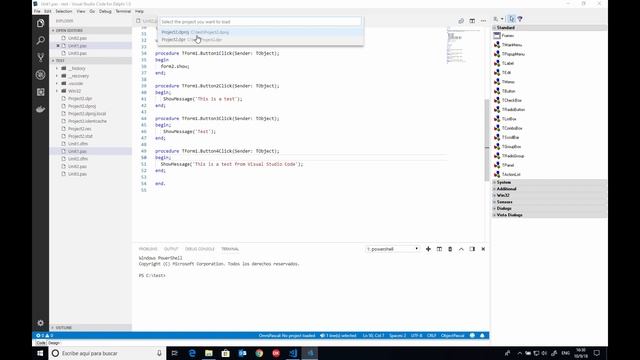Click the Frames palette icon
Image resolution: width=640 pixels, height=360 pixels.
pyautogui.click(x=497, y=36)
